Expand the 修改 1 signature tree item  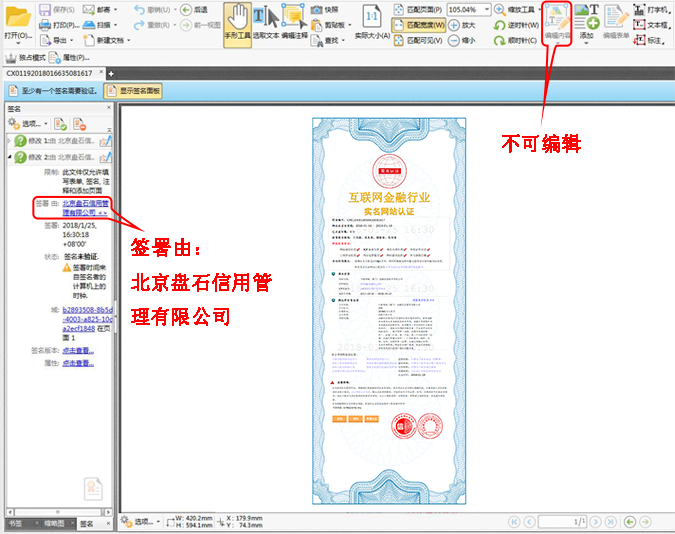(x=7, y=141)
